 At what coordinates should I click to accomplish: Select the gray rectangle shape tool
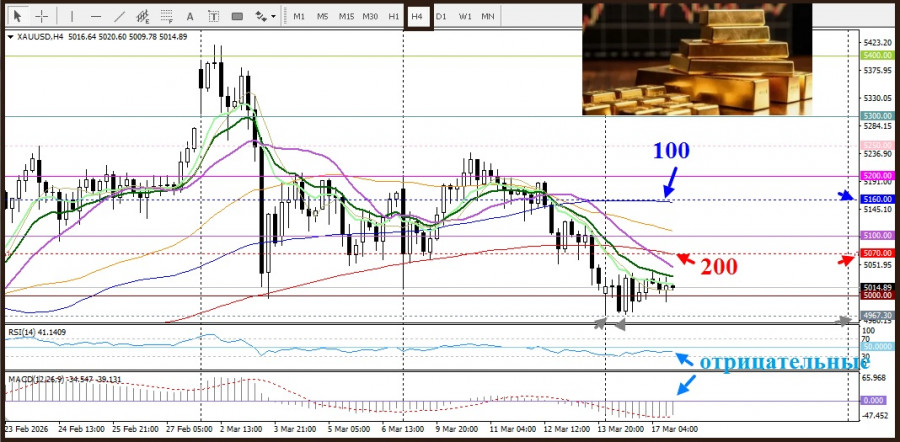[237, 16]
